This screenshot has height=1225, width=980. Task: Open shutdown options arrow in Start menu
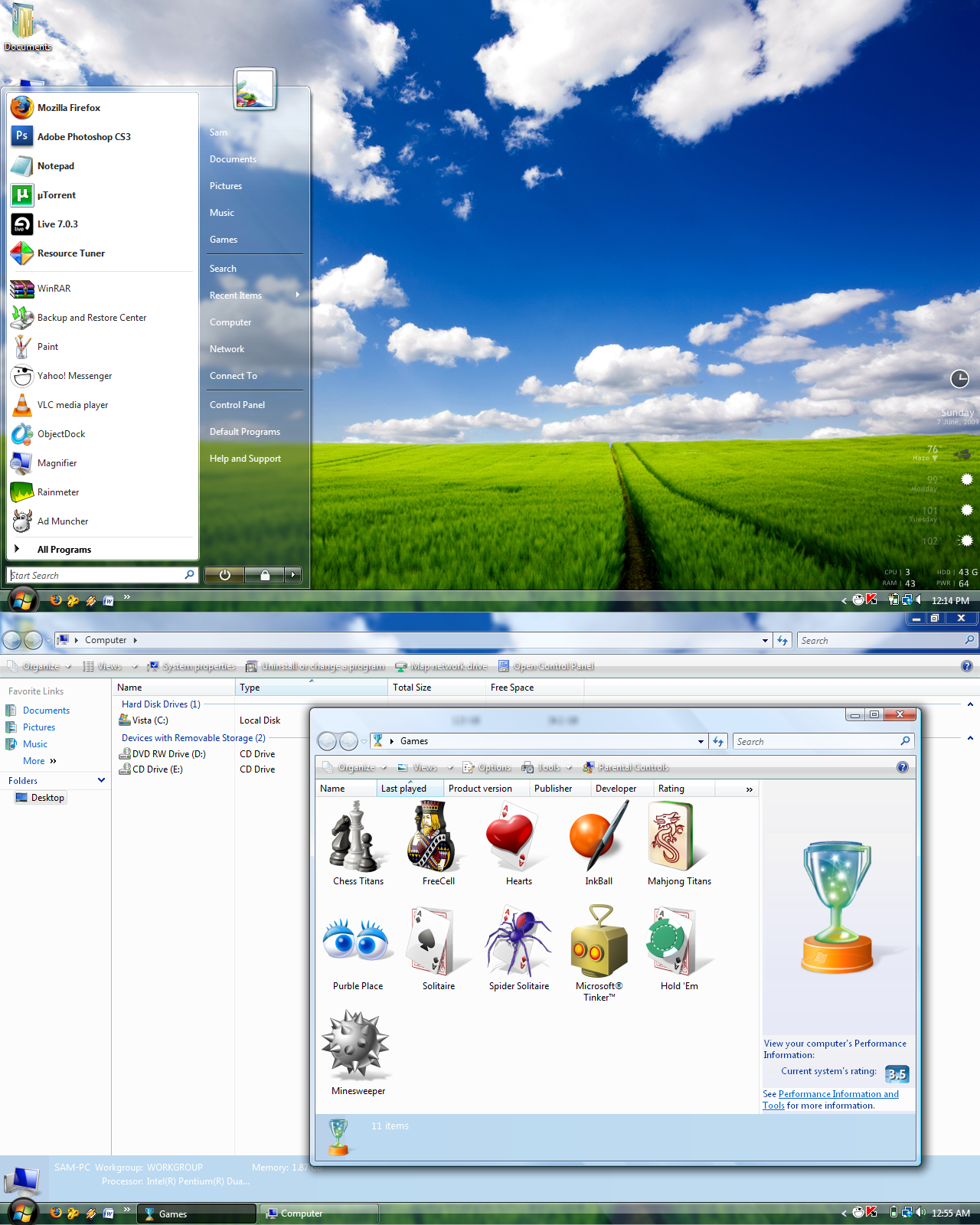tap(293, 575)
